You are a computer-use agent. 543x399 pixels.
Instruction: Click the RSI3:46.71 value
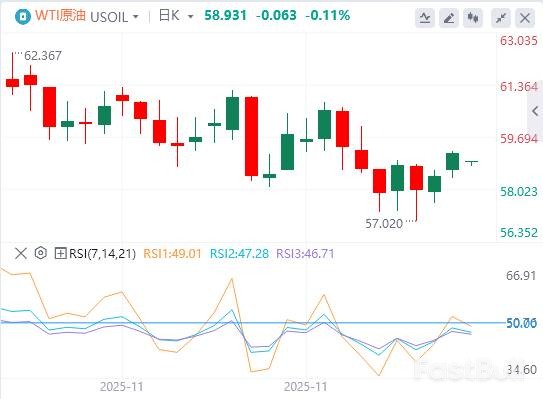tap(305, 254)
